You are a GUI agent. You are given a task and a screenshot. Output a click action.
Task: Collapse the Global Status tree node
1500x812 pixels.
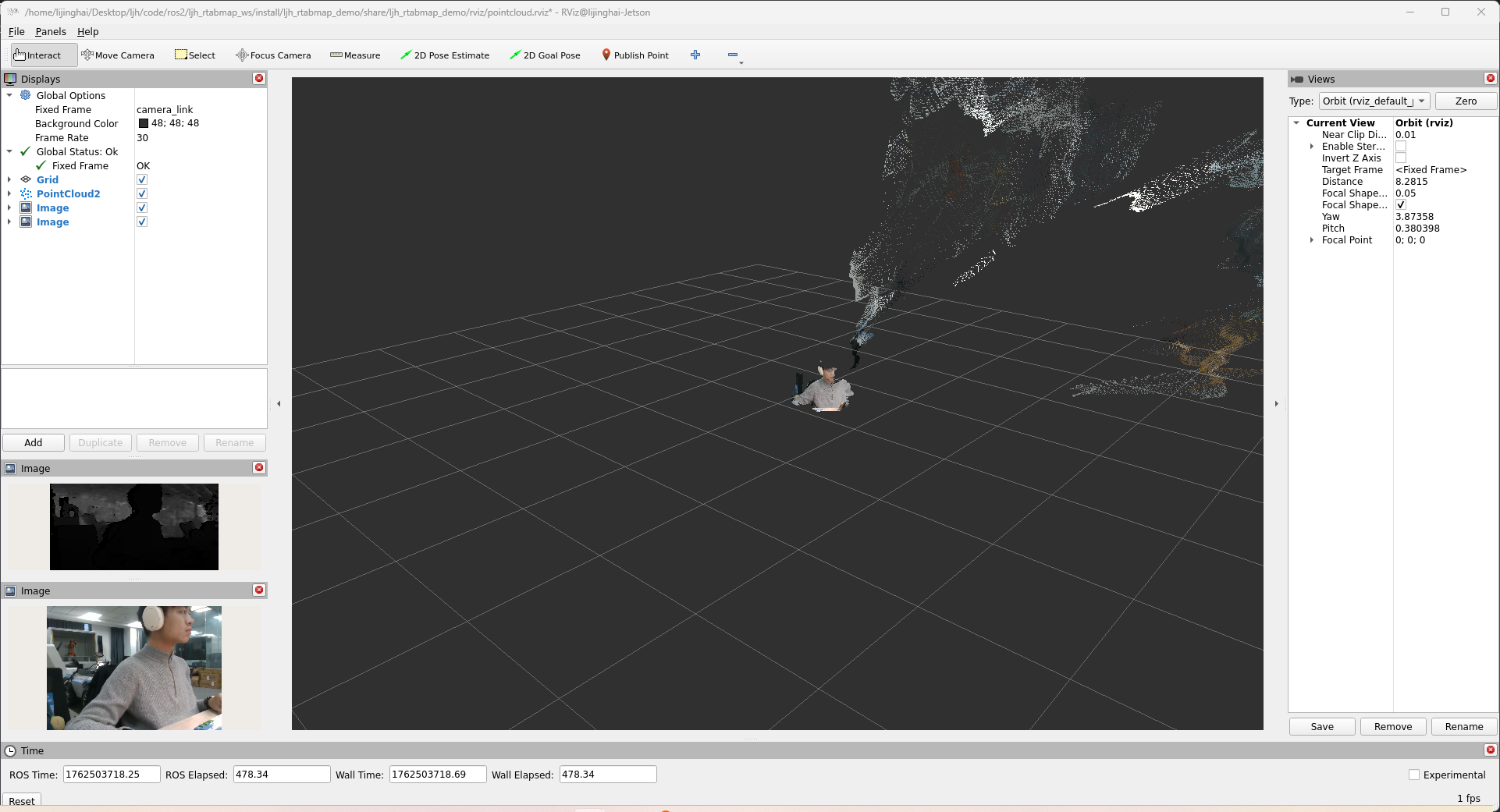tap(9, 151)
